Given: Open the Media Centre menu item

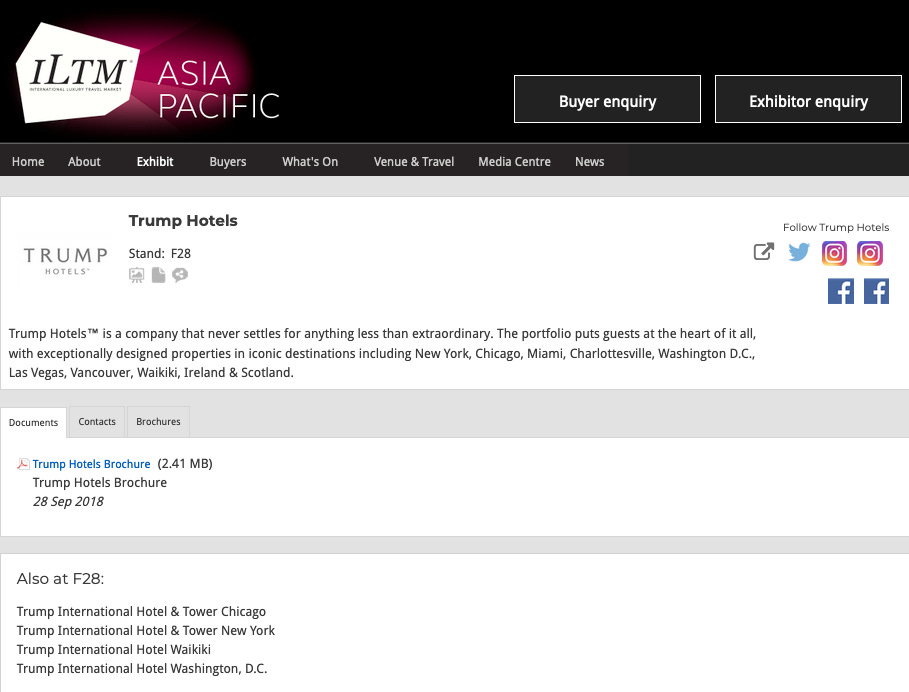Looking at the screenshot, I should coord(514,162).
